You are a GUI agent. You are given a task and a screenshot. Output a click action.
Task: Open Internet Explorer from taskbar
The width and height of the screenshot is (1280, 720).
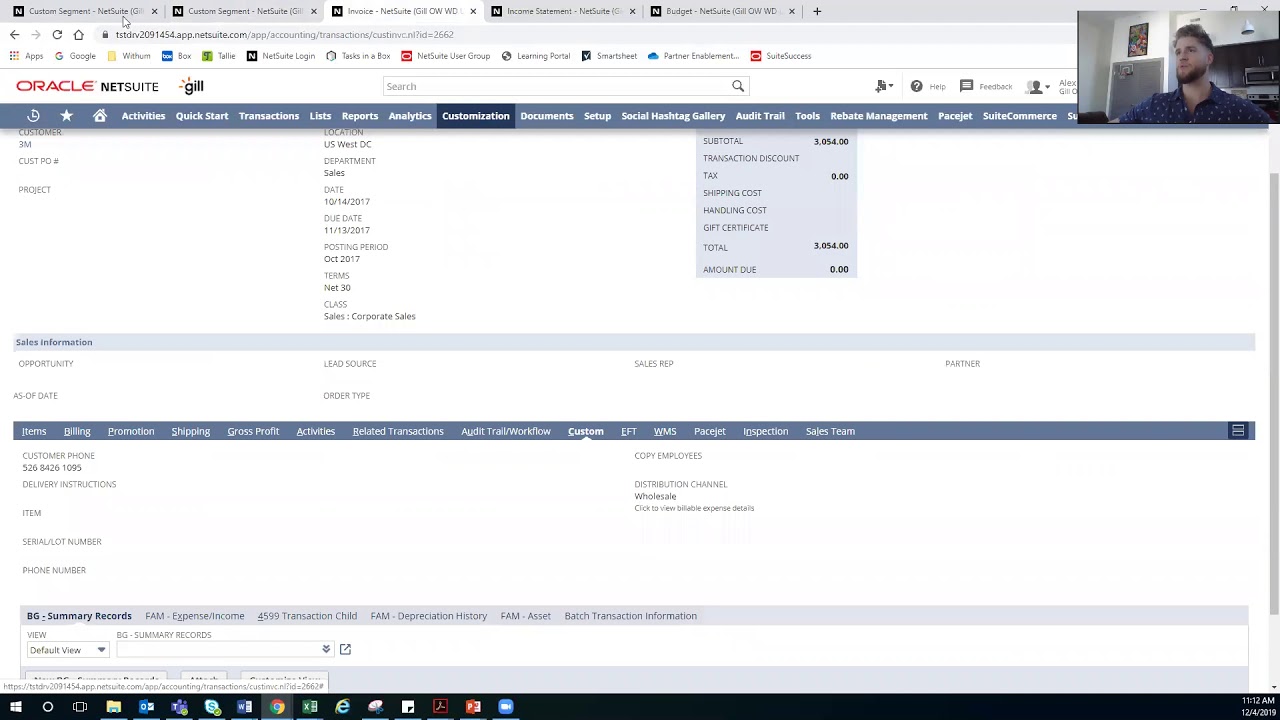tap(342, 707)
